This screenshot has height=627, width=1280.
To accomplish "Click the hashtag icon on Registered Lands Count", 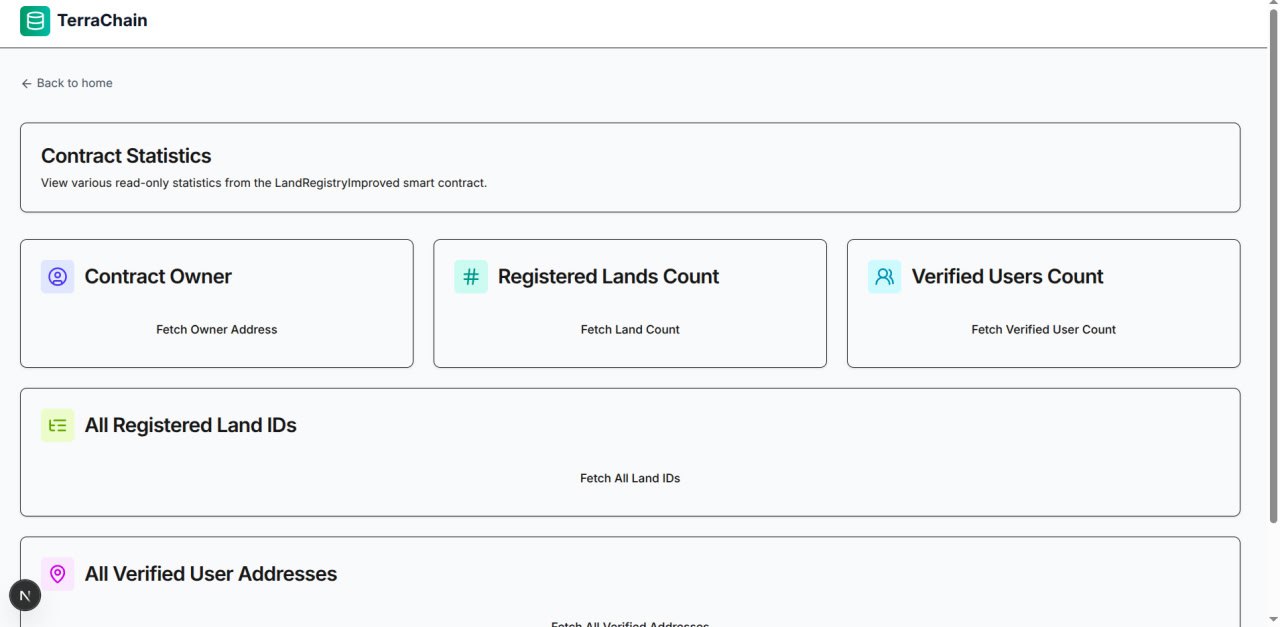I will (470, 276).
